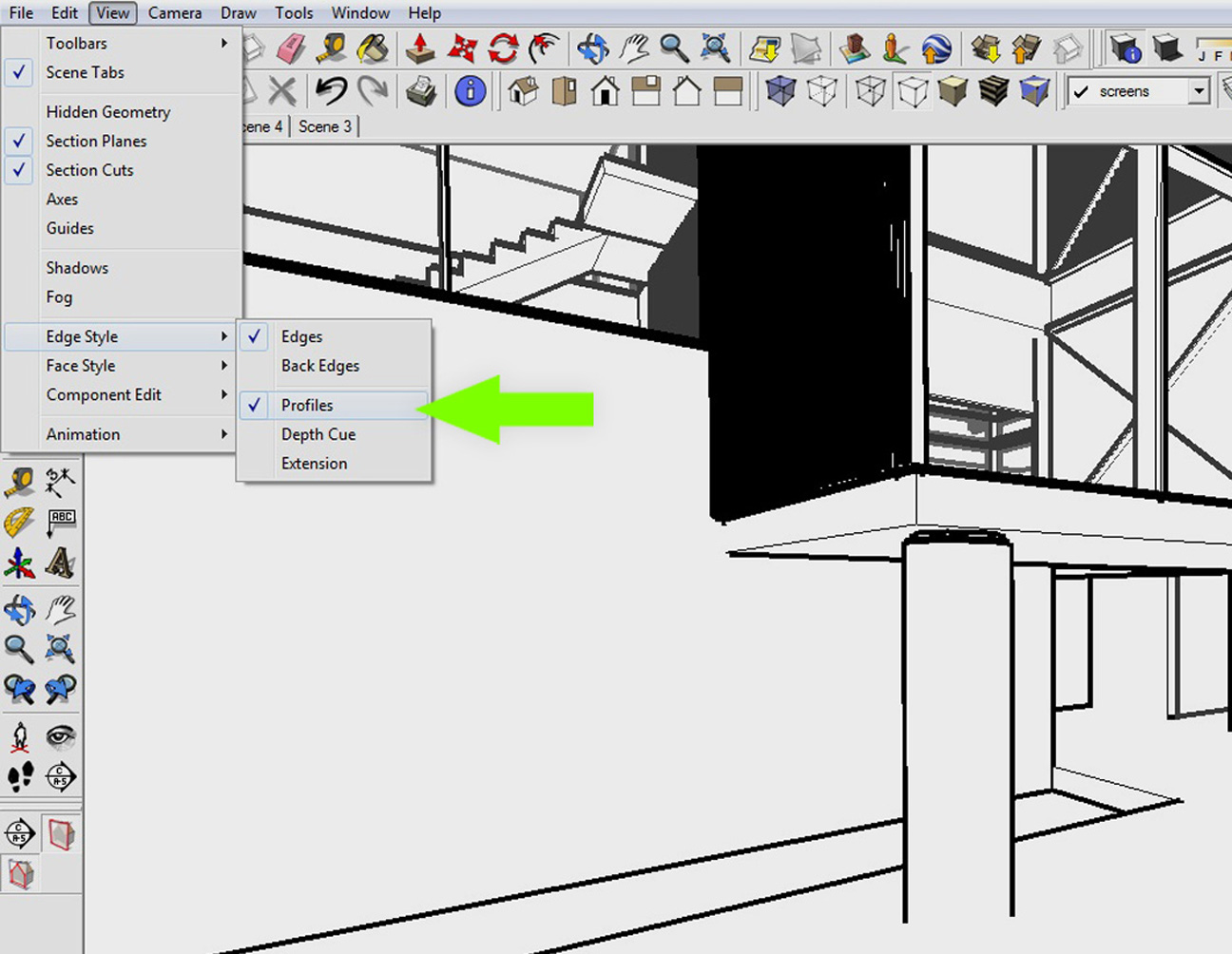Image resolution: width=1232 pixels, height=954 pixels.
Task: Select the Pan tool in the left sidebar
Action: tap(60, 610)
